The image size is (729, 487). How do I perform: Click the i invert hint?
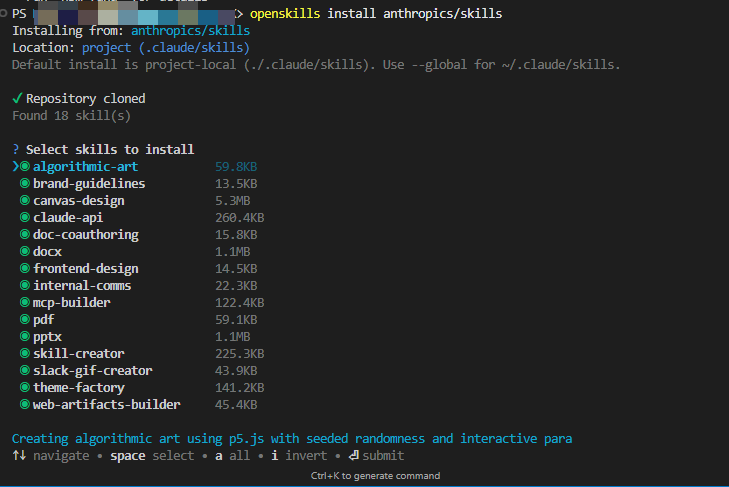[x=299, y=455]
